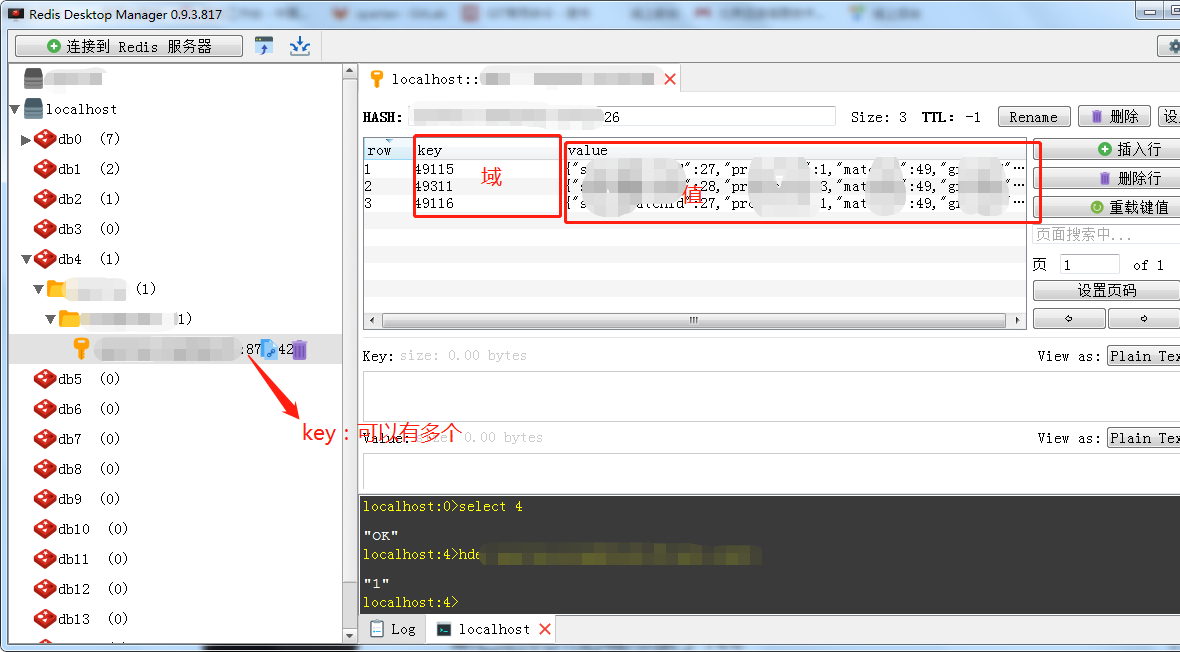Expand the db0 database node
Screen dimensions: 1180x652
click(x=26, y=139)
